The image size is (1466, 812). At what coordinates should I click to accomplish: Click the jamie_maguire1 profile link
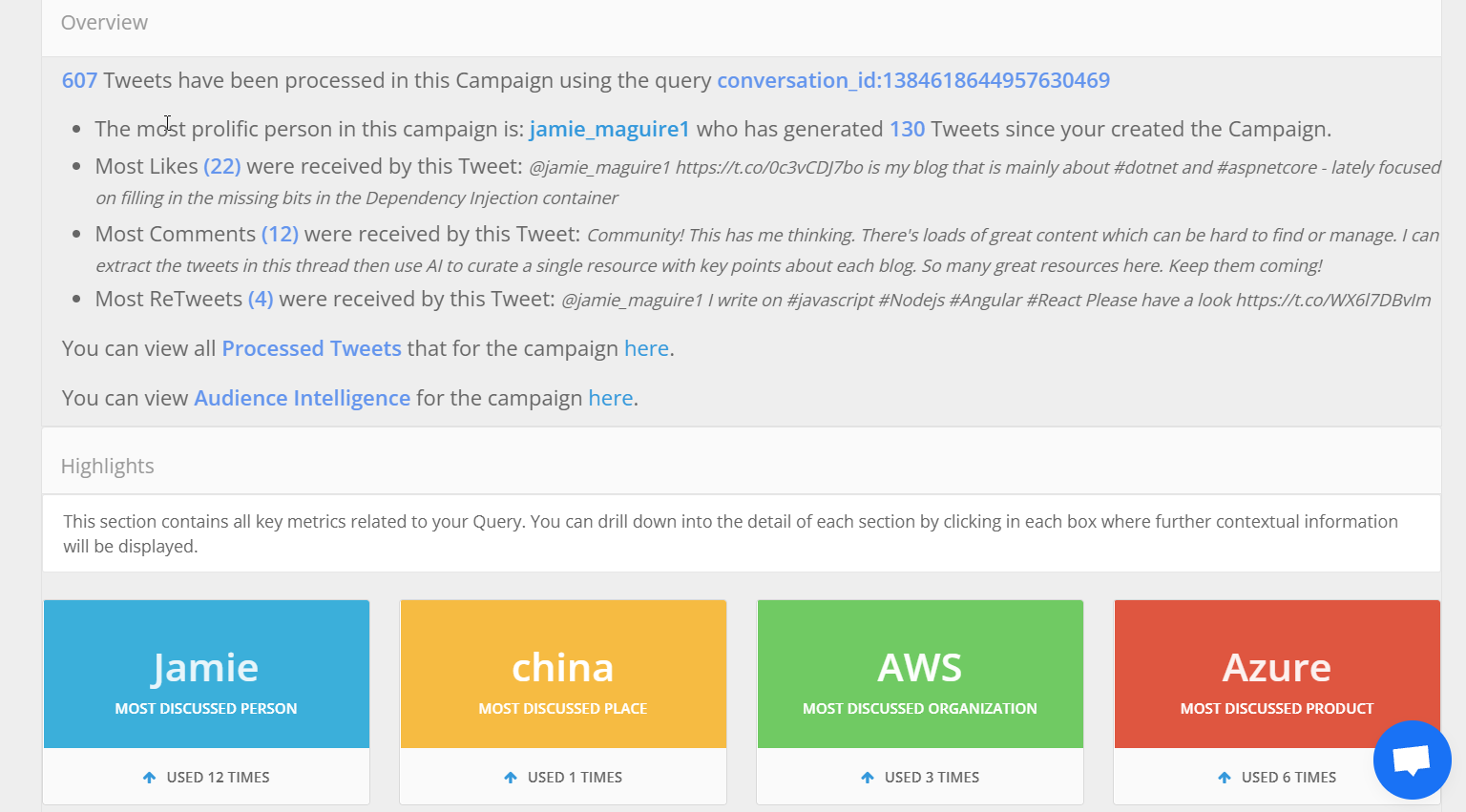pos(610,129)
